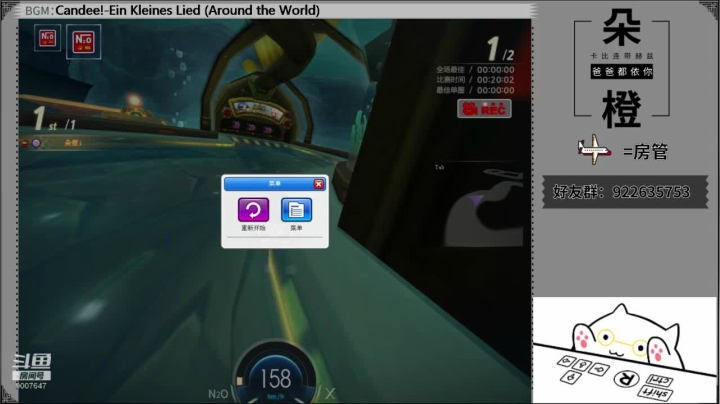Click the 1st /1 ranking indicator
Viewport: 720px width, 404px height.
[x=54, y=119]
